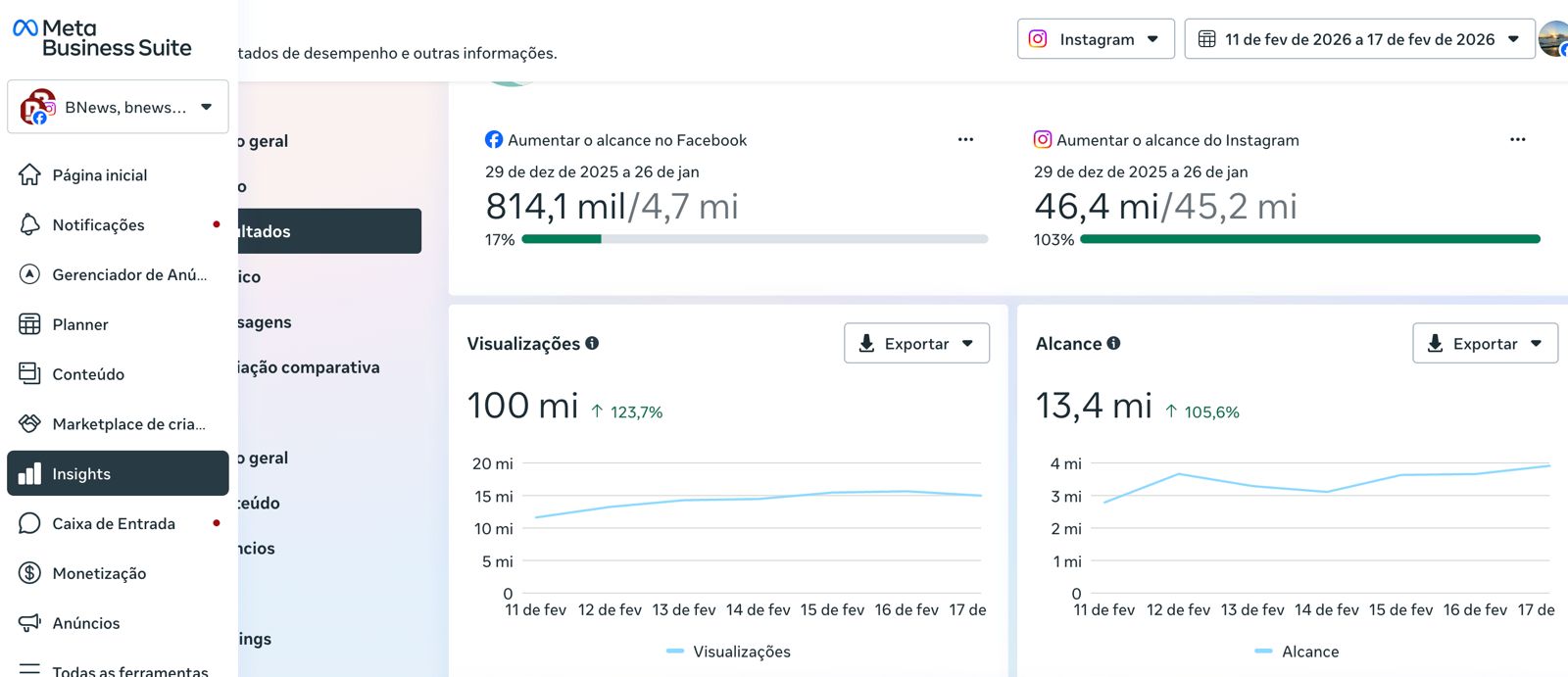Select Insights in the sidebar
This screenshot has height=677, width=1568.
pyautogui.click(x=118, y=473)
